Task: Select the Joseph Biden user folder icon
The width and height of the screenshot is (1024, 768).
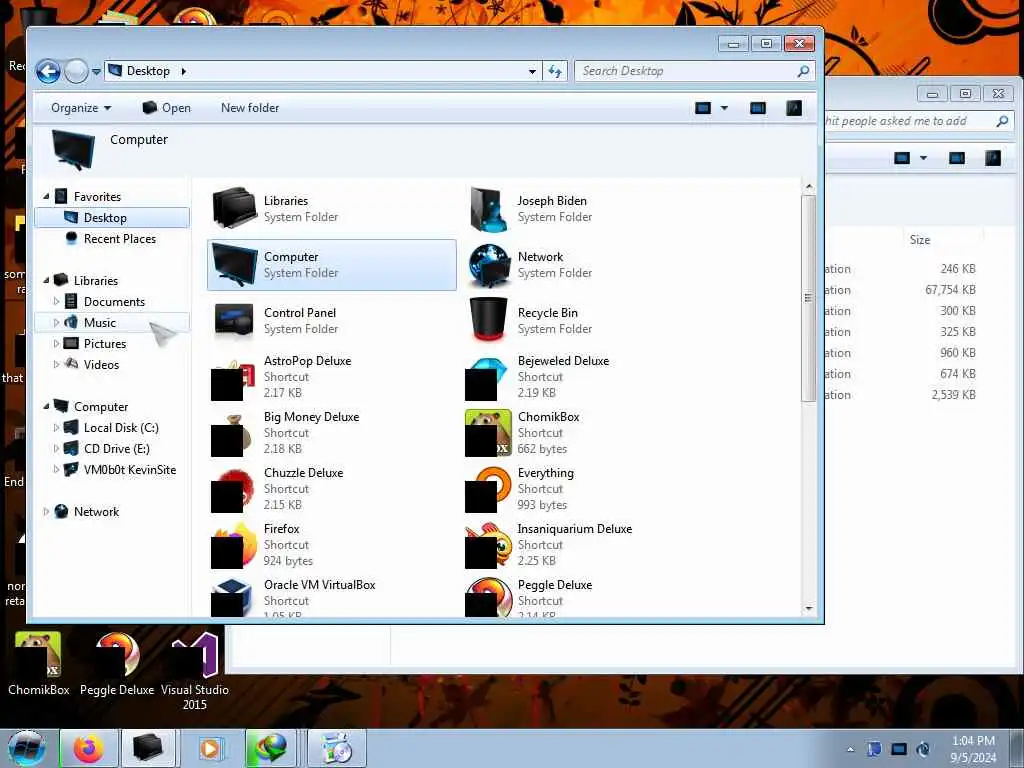Action: click(488, 208)
